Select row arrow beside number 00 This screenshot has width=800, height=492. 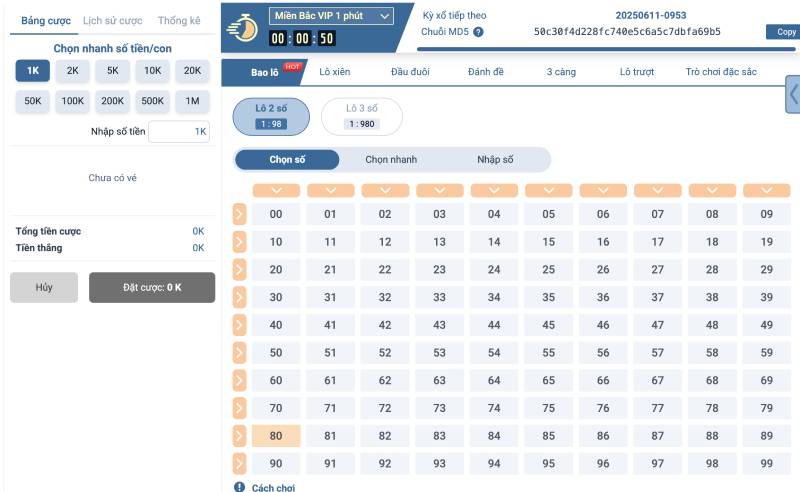(239, 214)
